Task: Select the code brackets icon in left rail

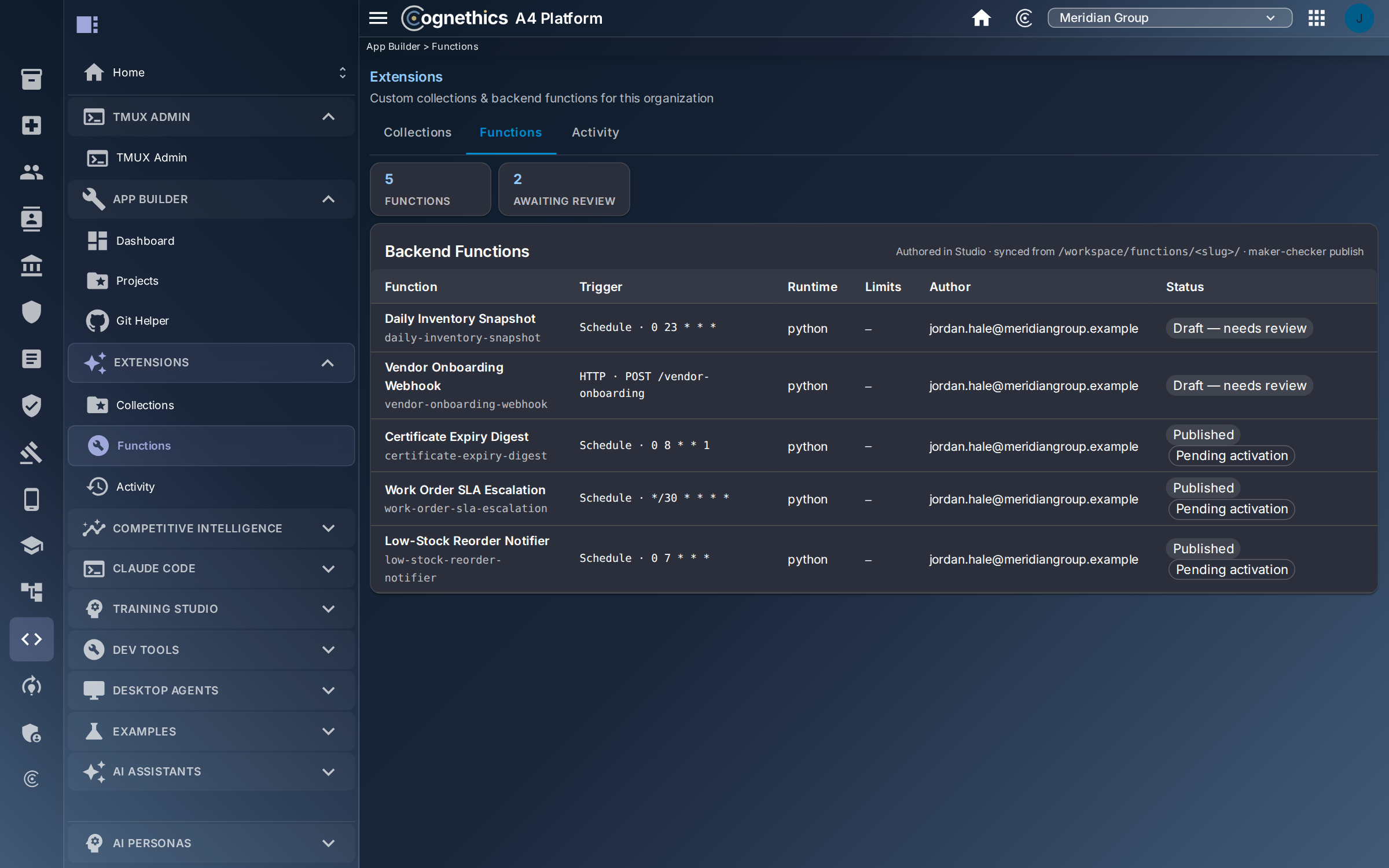Action: [x=31, y=639]
